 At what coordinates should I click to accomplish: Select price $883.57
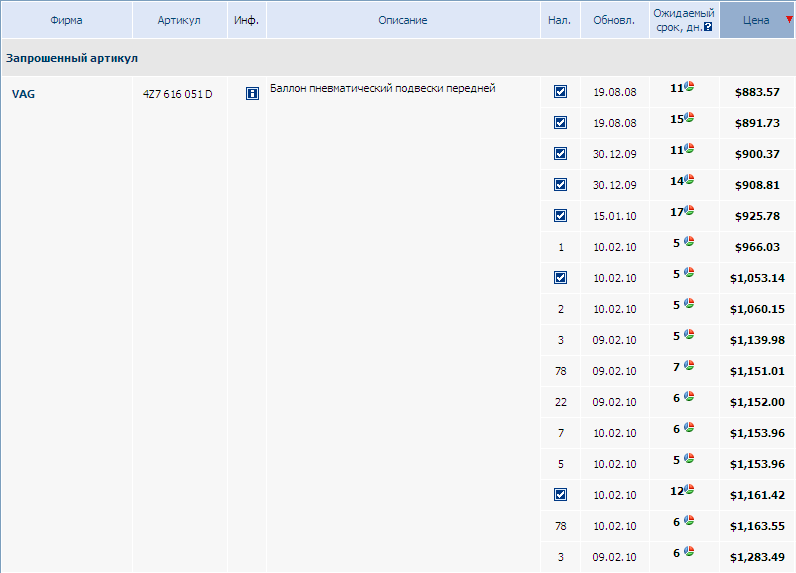click(757, 92)
